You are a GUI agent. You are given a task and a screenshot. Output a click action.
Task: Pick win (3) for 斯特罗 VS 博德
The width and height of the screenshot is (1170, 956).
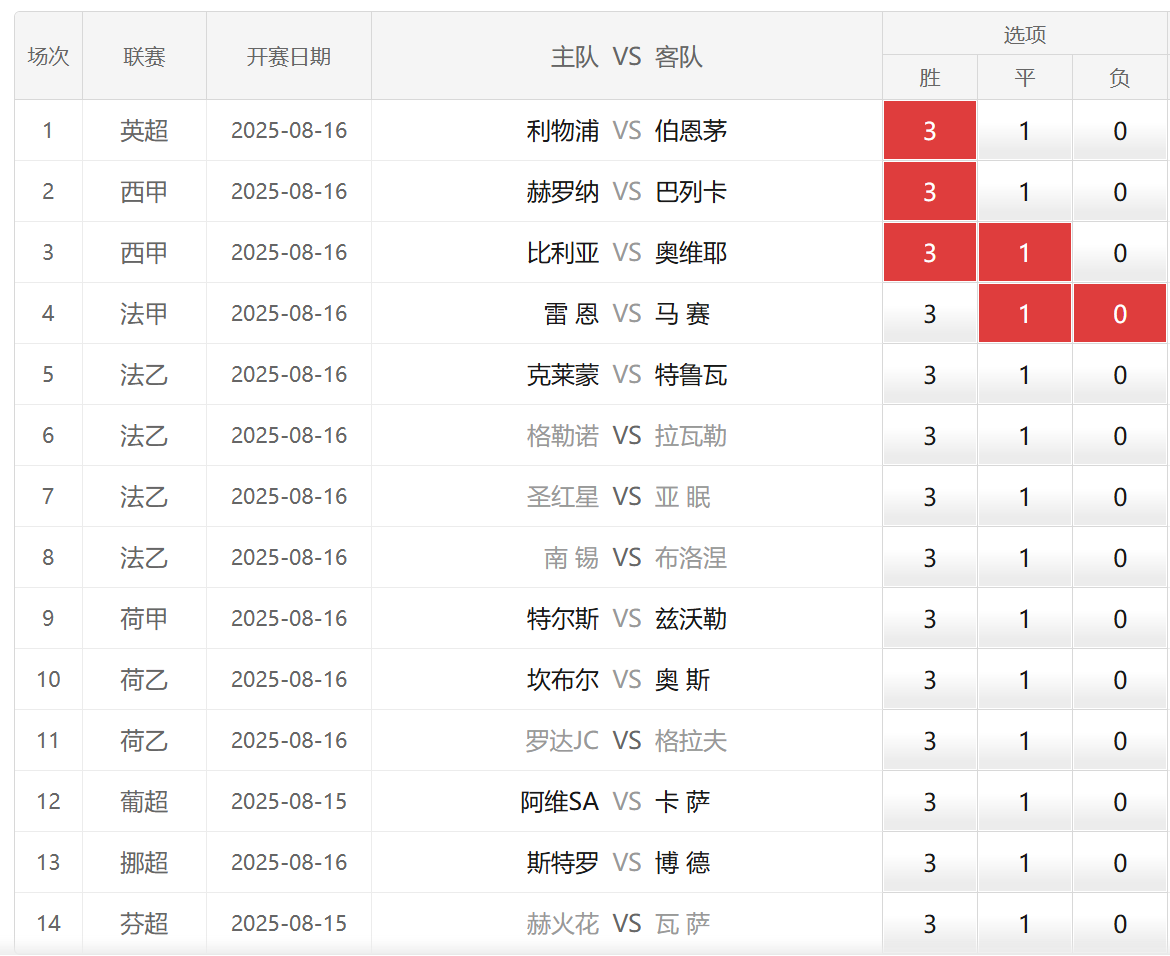click(x=930, y=863)
